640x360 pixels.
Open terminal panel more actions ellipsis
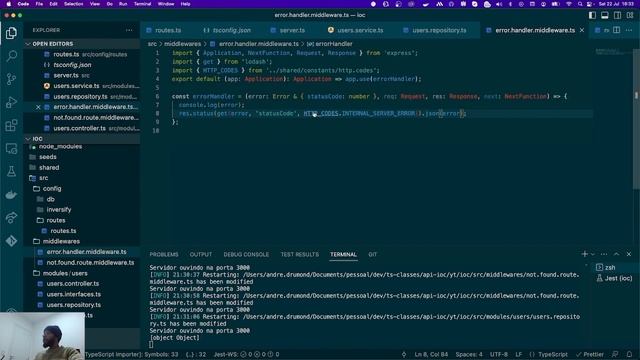pyautogui.click(x=604, y=254)
